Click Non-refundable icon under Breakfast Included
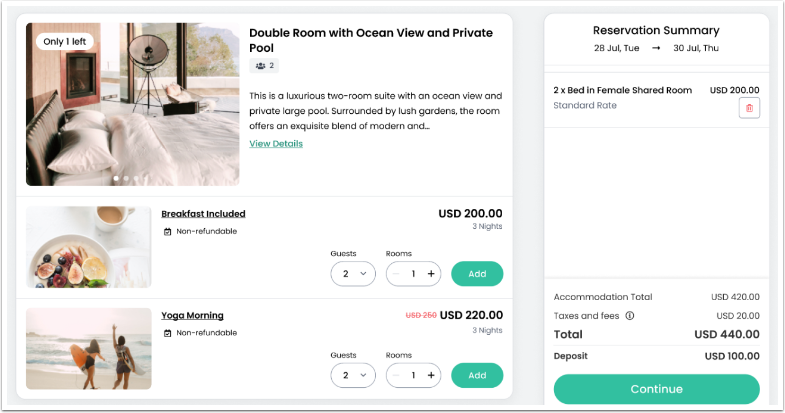The width and height of the screenshot is (785, 413). [x=168, y=232]
